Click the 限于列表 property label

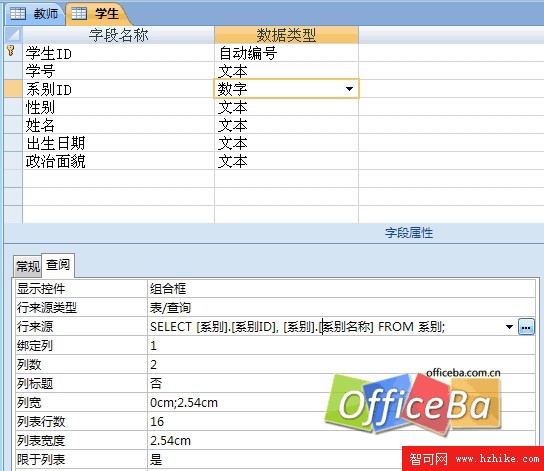point(41,460)
